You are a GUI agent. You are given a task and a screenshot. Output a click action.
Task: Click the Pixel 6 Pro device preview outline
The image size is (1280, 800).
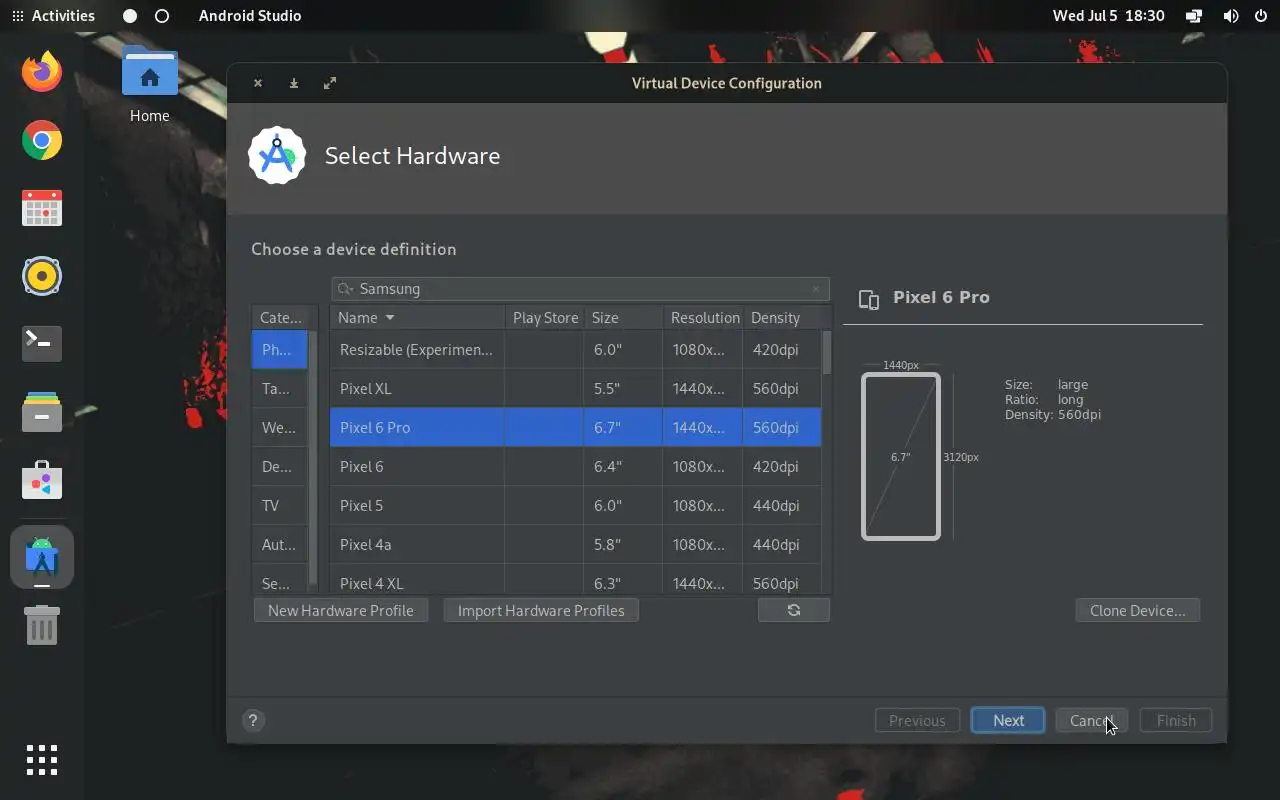tap(901, 456)
